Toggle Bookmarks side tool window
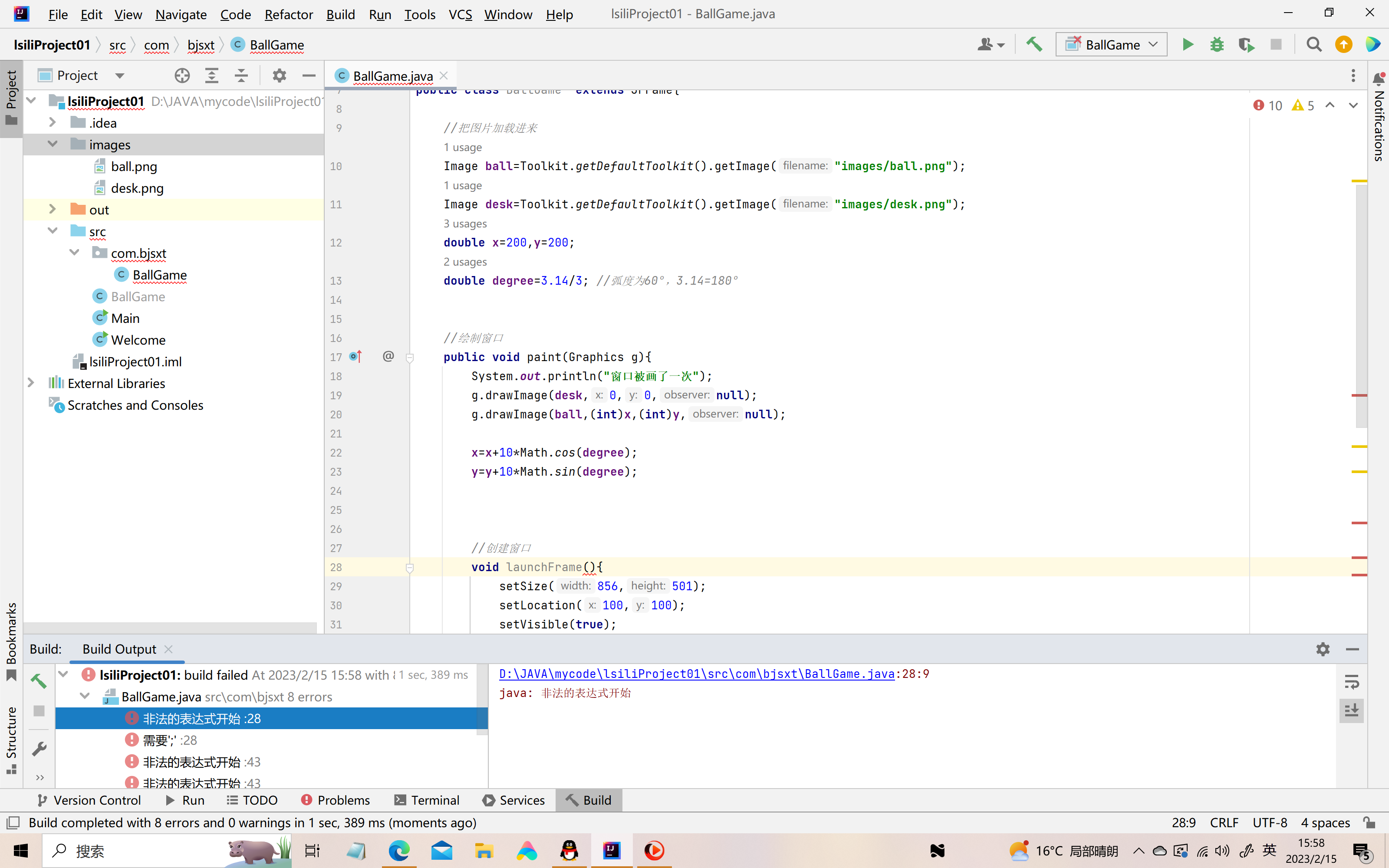1389x868 pixels. [x=11, y=642]
